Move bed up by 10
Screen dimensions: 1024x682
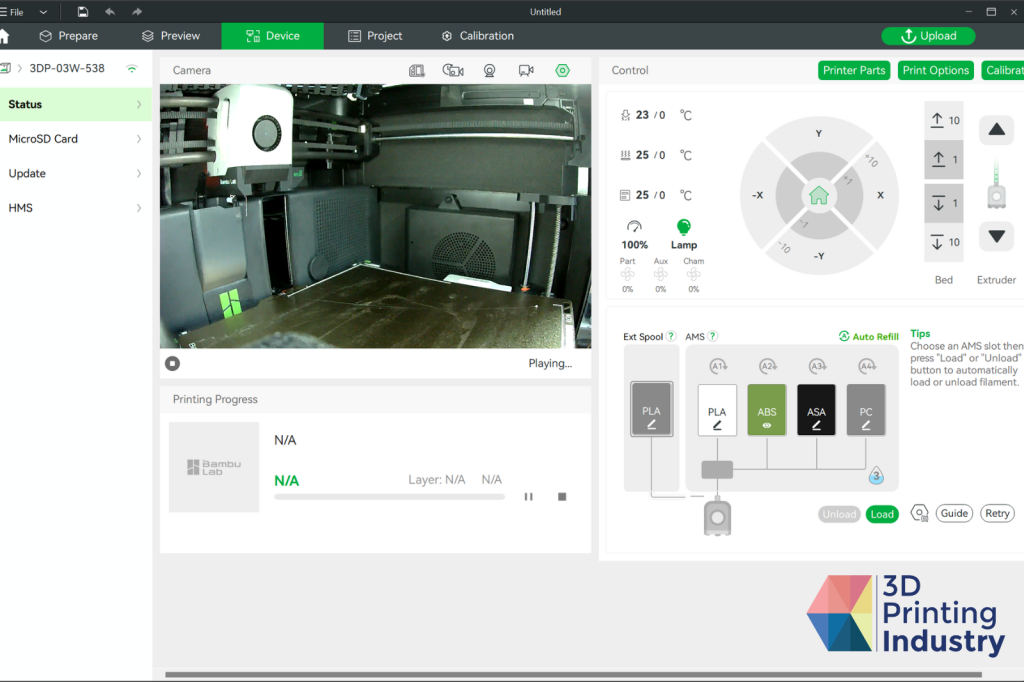[x=943, y=121]
